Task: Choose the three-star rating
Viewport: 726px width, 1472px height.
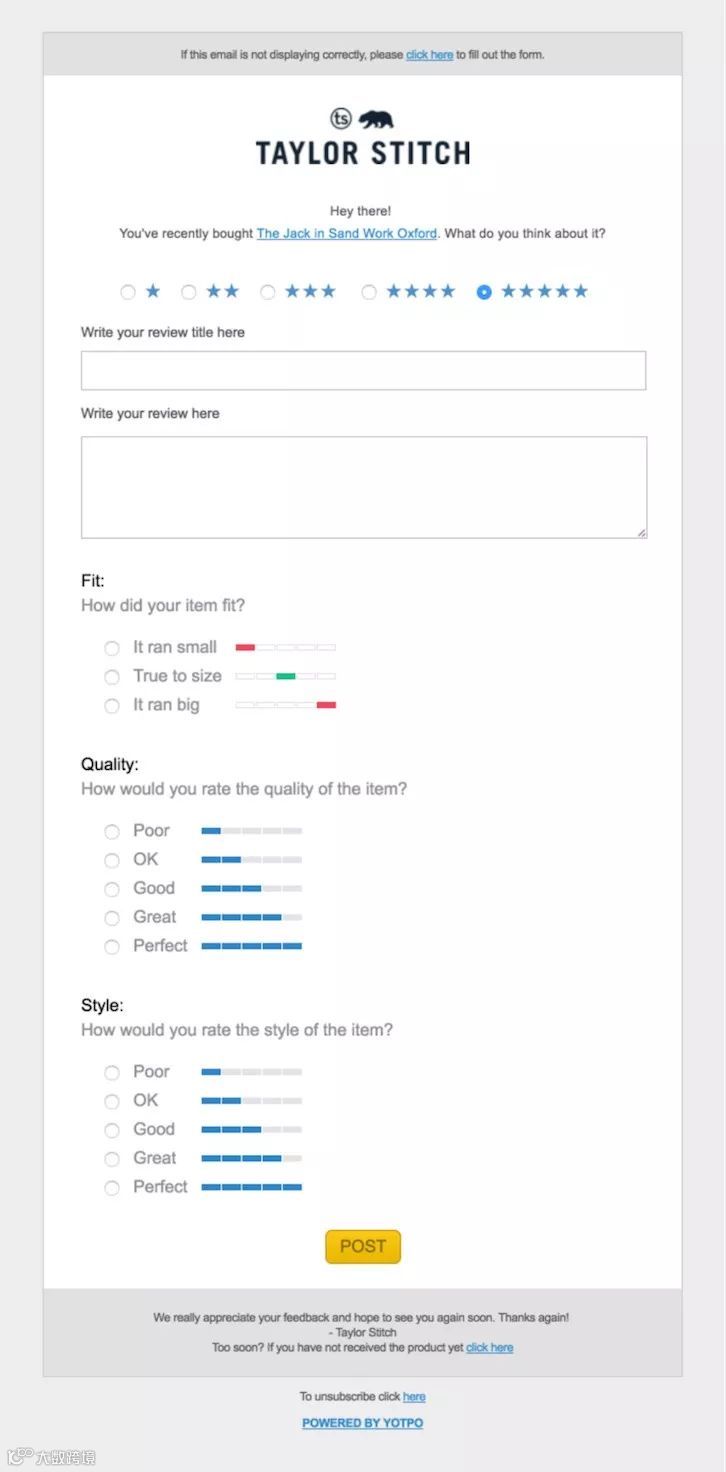Action: pyautogui.click(x=268, y=292)
